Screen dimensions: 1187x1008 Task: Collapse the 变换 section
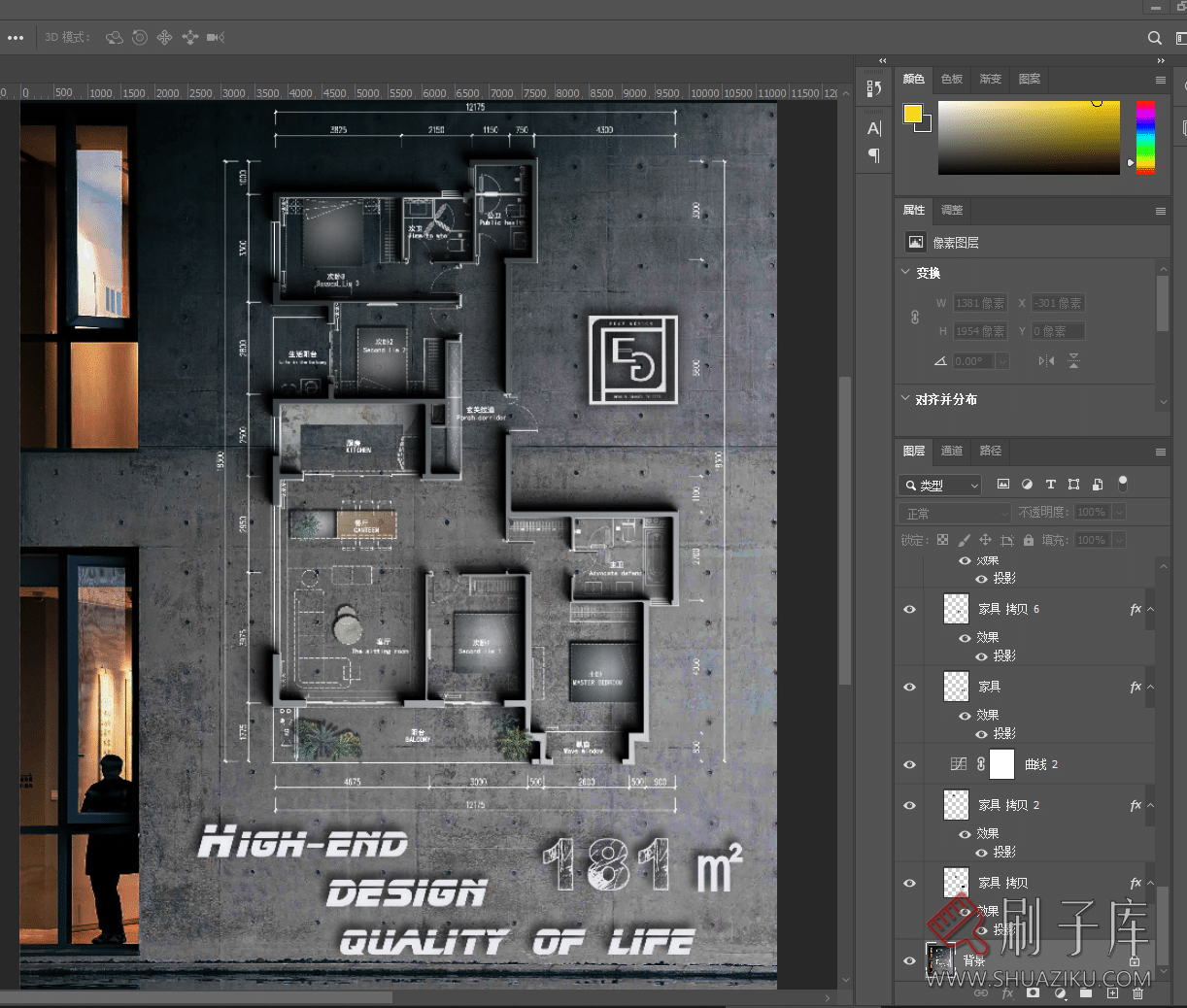(906, 273)
